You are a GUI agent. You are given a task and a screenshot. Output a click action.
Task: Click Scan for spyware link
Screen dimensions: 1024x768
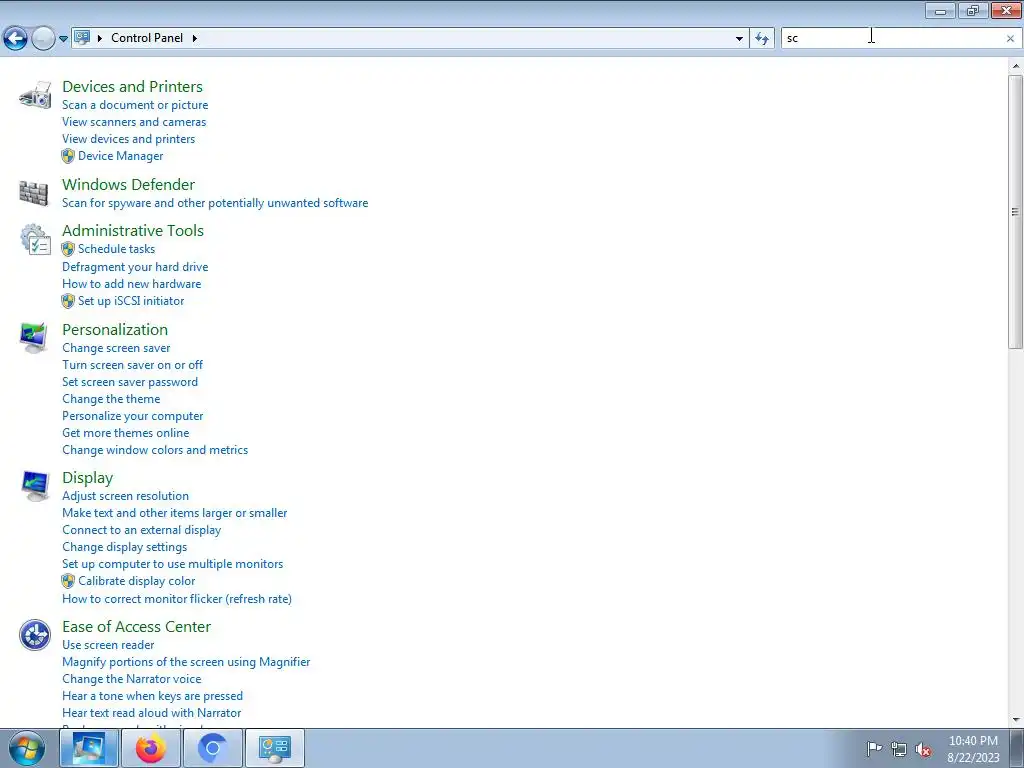pyautogui.click(x=215, y=203)
